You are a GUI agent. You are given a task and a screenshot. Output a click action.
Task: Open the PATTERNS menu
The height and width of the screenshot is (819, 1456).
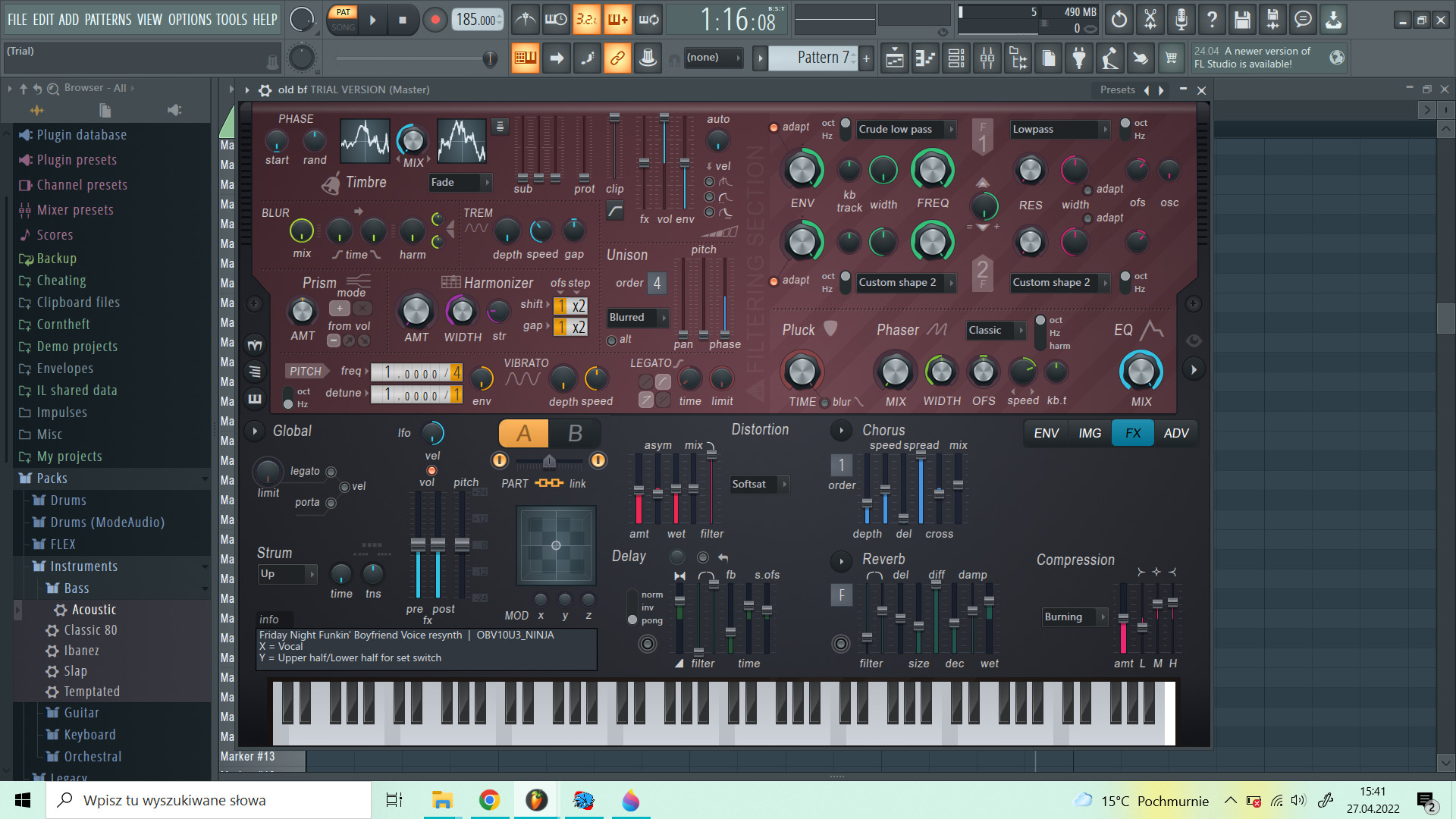[108, 19]
